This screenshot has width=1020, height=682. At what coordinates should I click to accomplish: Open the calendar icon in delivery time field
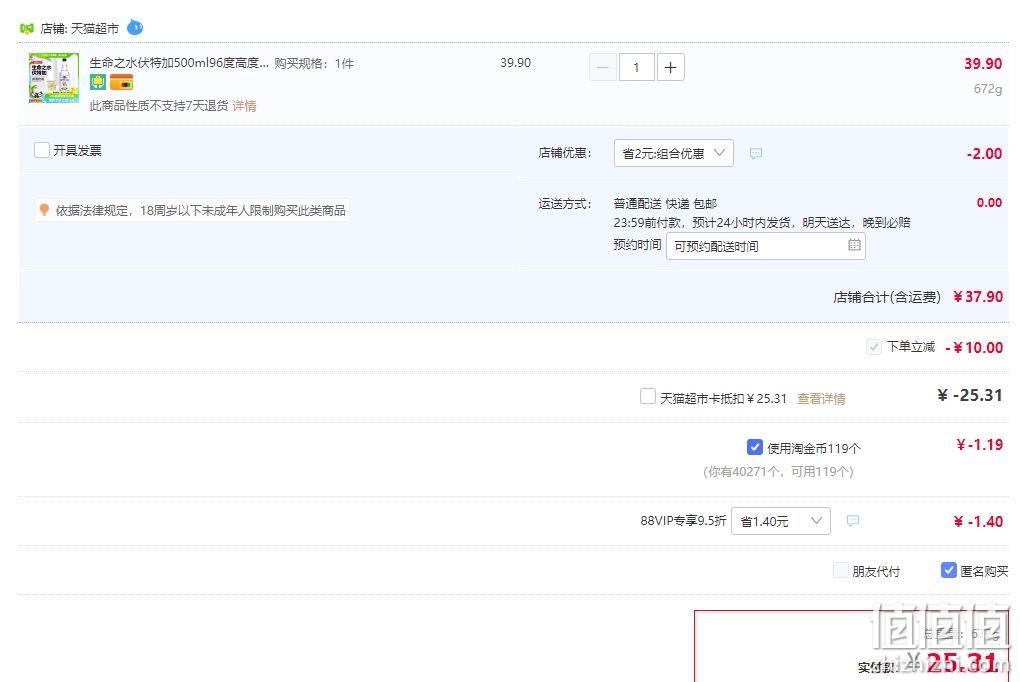point(854,245)
